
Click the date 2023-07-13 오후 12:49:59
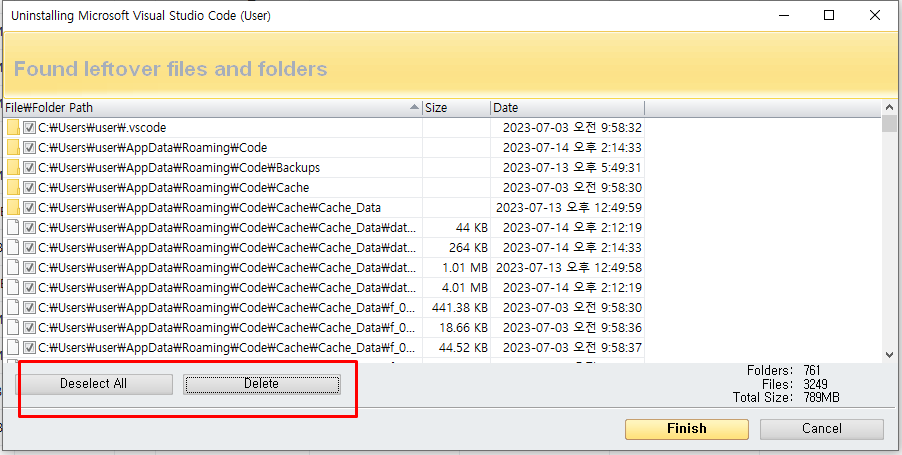click(x=569, y=208)
